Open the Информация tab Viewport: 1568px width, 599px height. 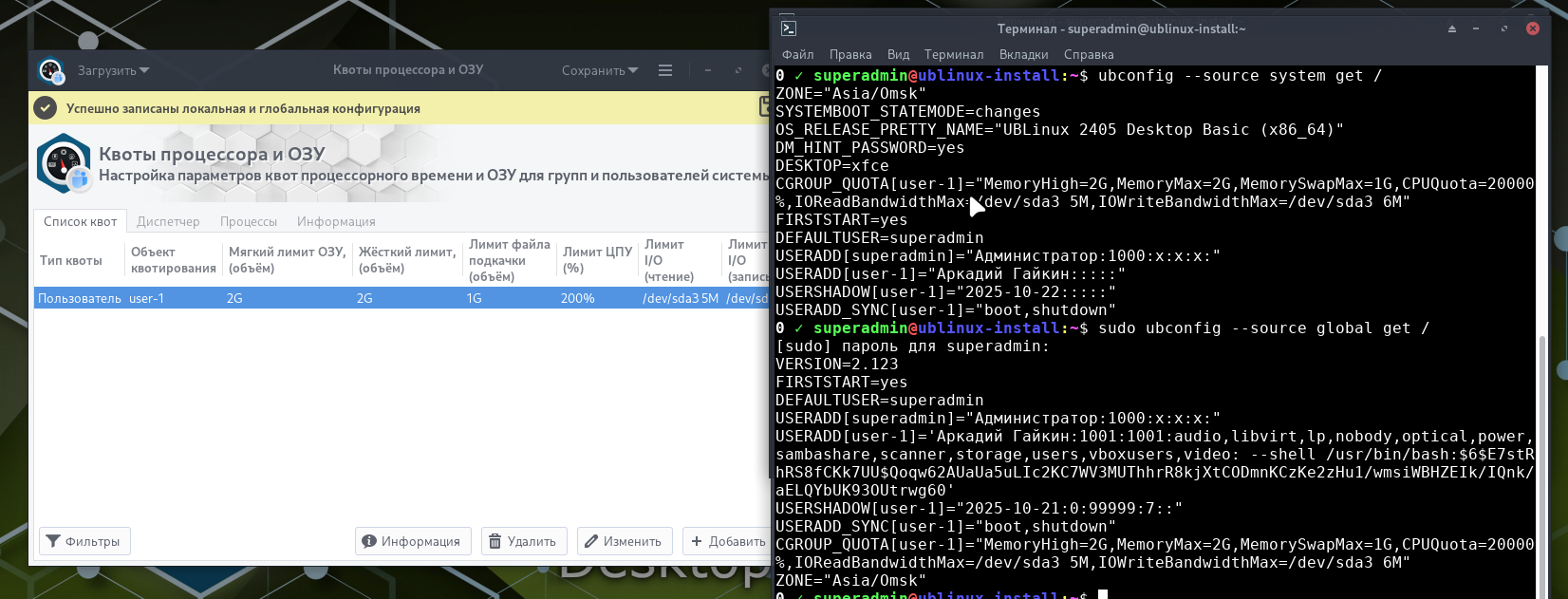(336, 221)
